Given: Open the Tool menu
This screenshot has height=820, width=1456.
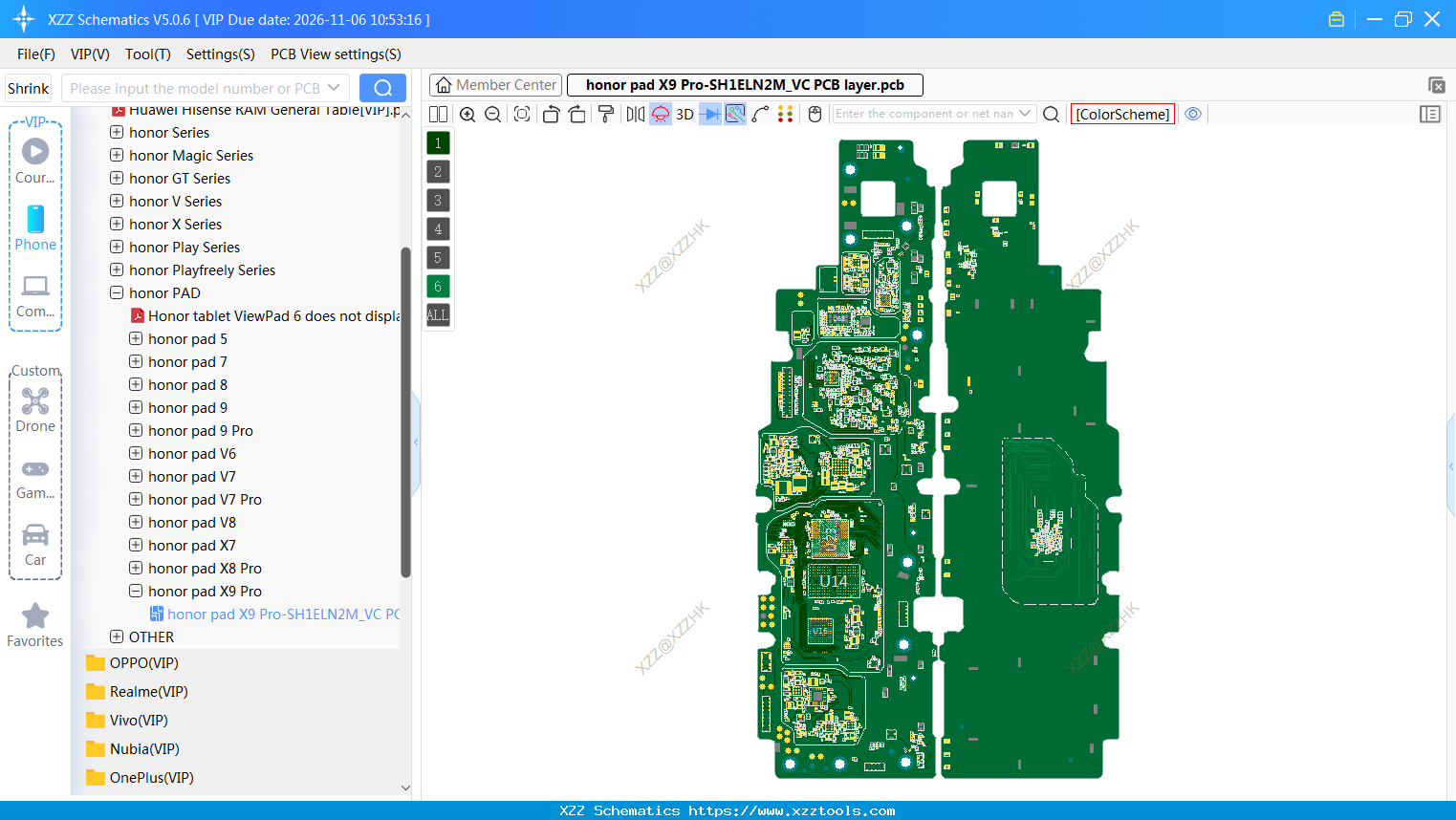Looking at the screenshot, I should [147, 54].
